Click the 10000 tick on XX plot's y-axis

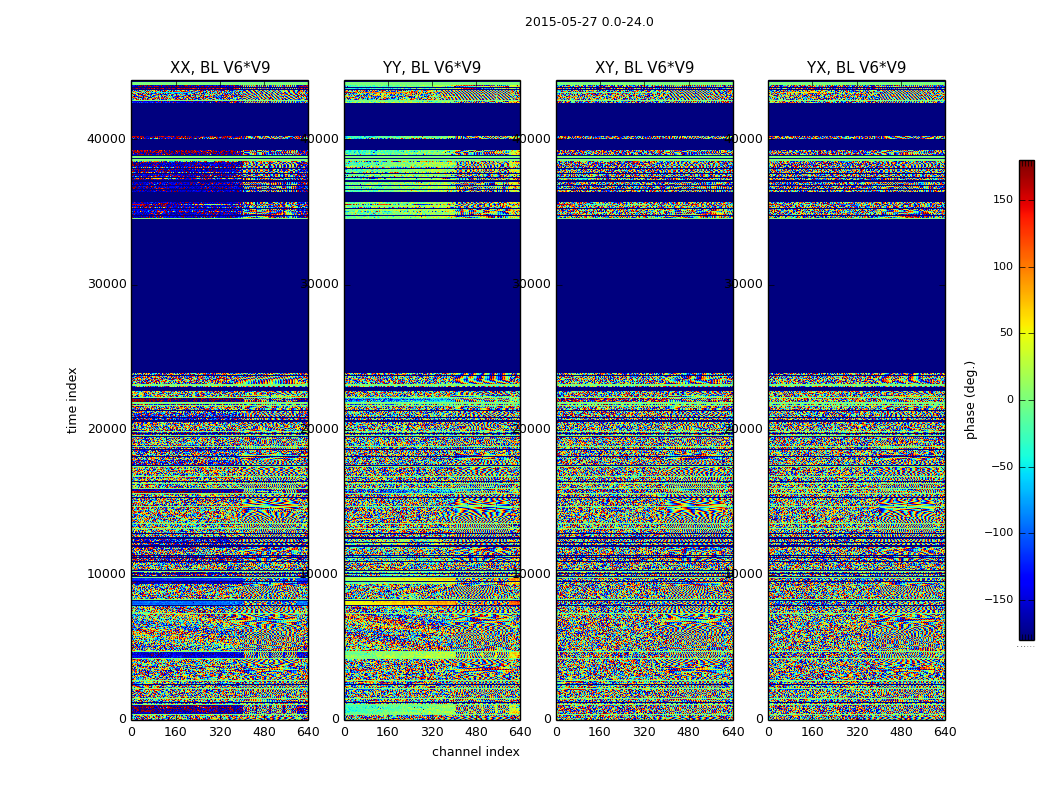107,573
